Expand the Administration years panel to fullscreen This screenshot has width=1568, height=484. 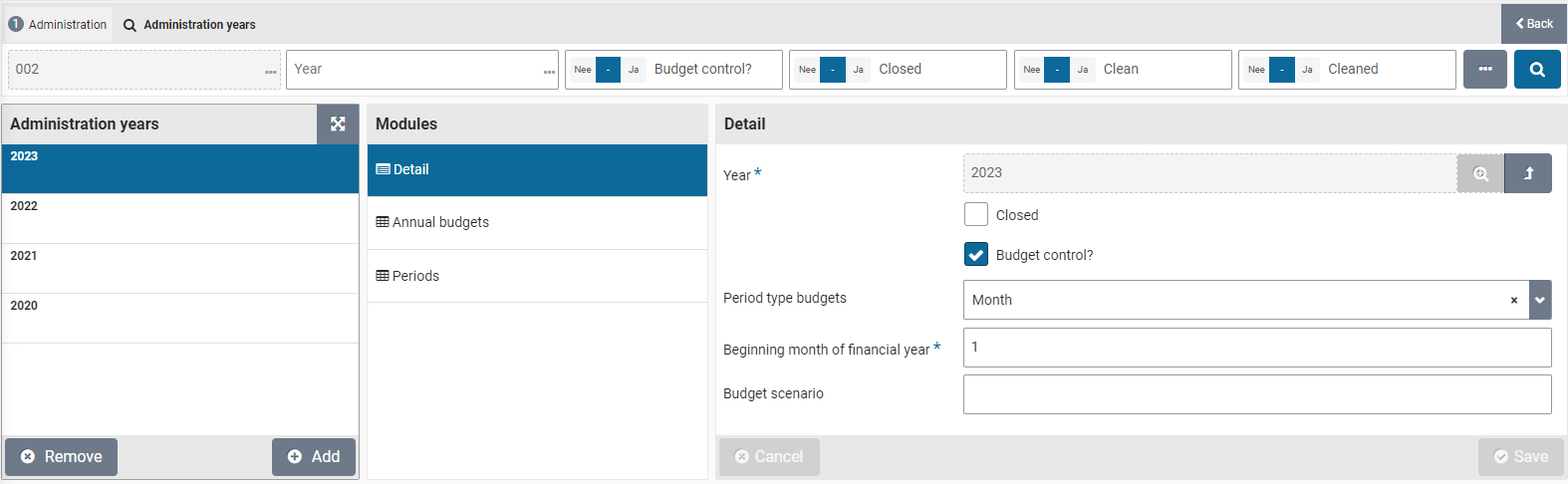pyautogui.click(x=338, y=124)
